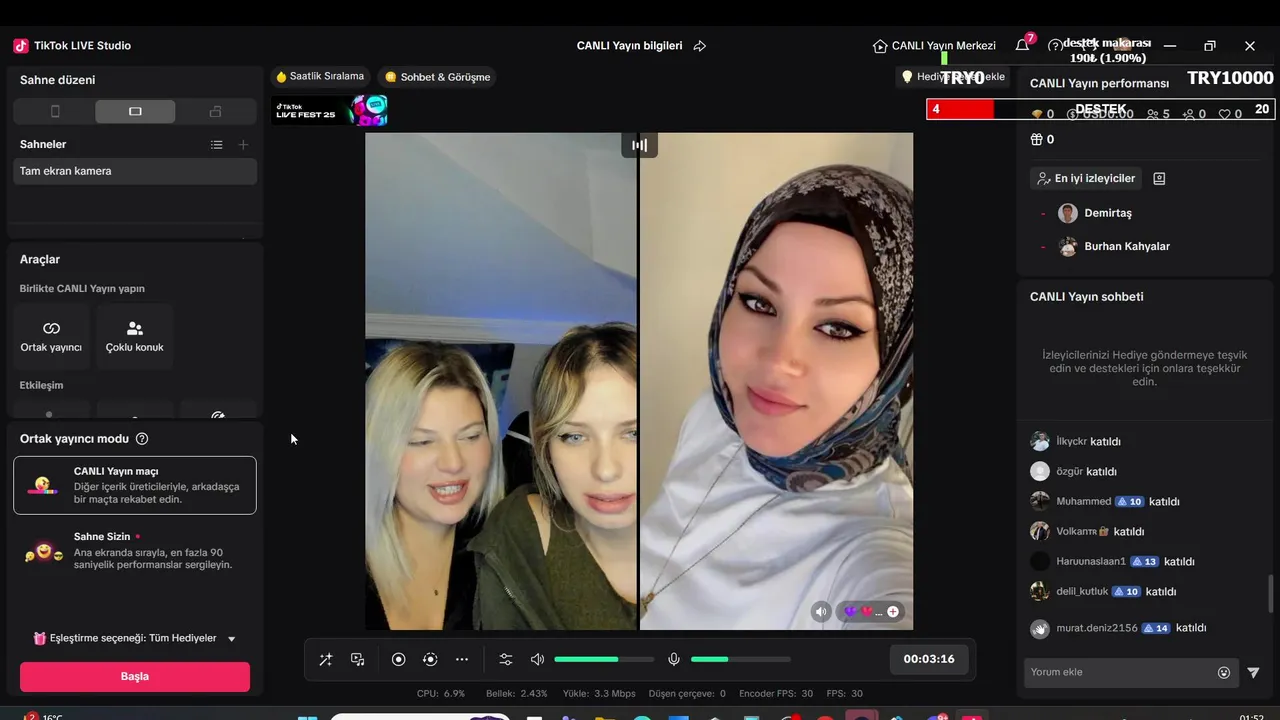Adjust the speaker volume slider
Screen dimensions: 1280x720
point(604,659)
